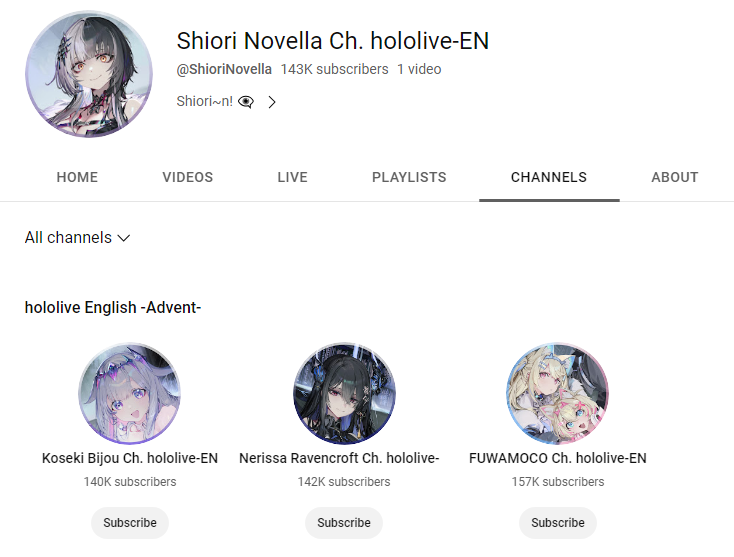
Task: Go to the VIDEOS tab
Action: (188, 177)
